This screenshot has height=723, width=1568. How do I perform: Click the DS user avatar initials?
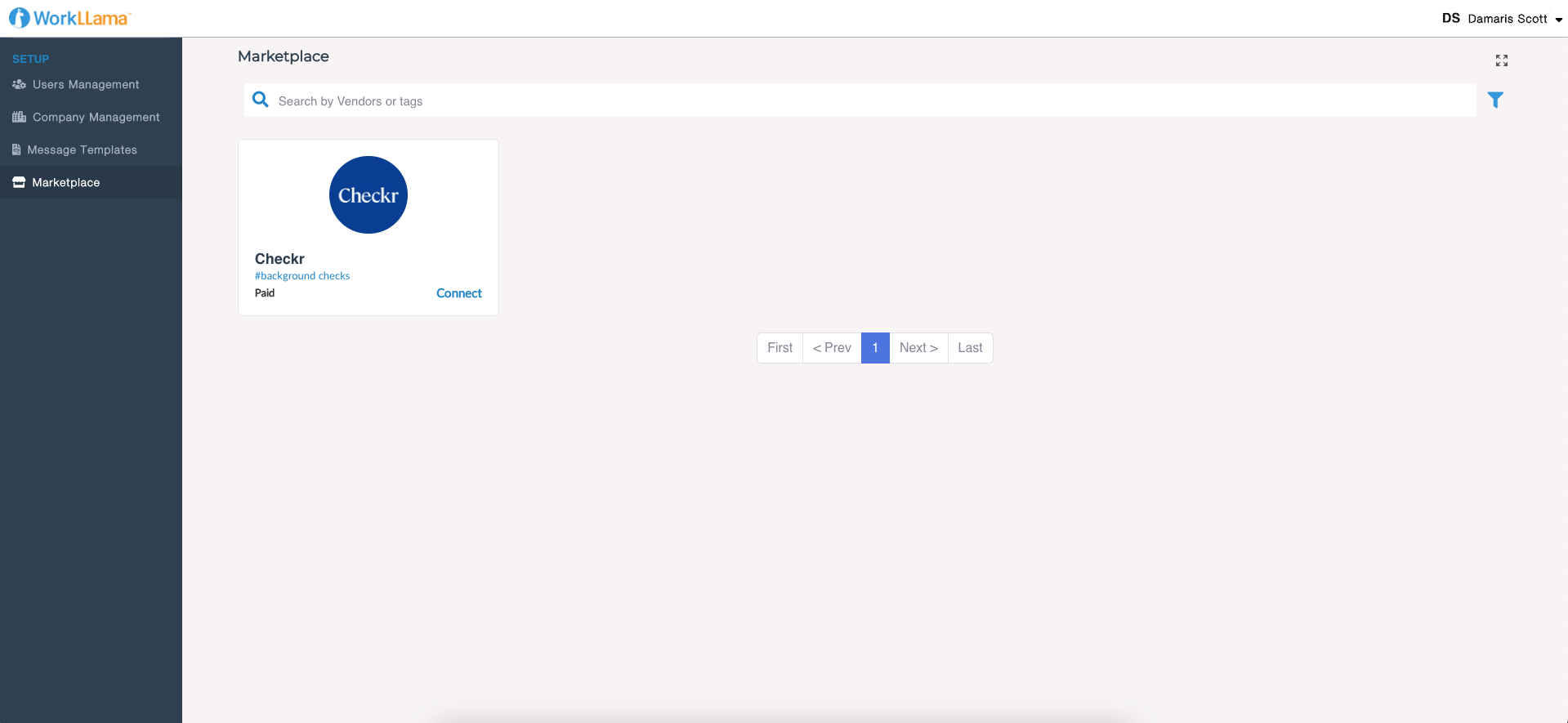coord(1450,18)
